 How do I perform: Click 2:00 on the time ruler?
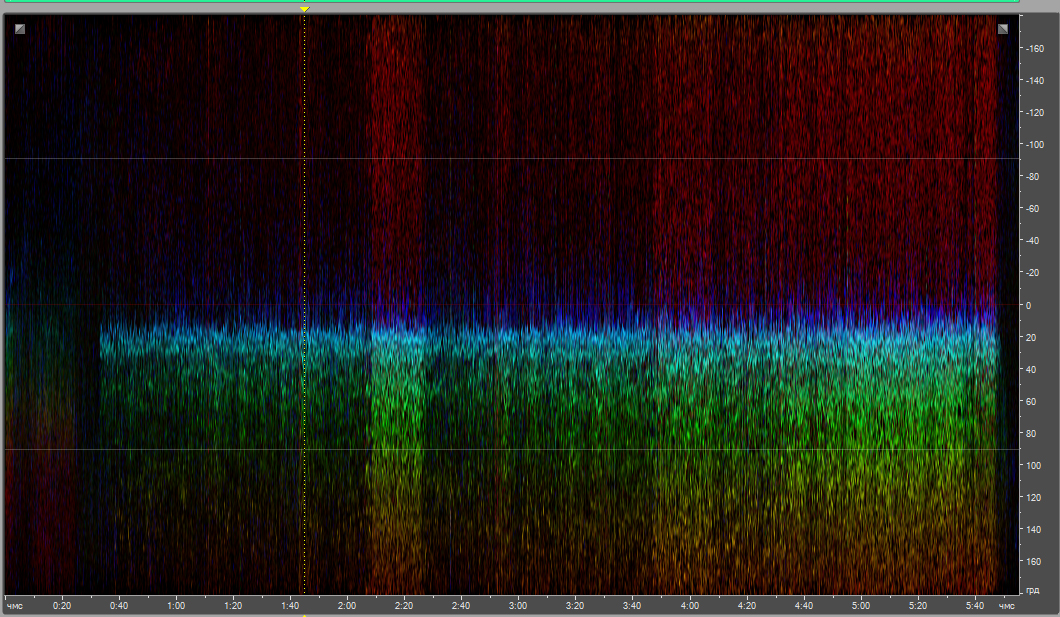[x=347, y=606]
